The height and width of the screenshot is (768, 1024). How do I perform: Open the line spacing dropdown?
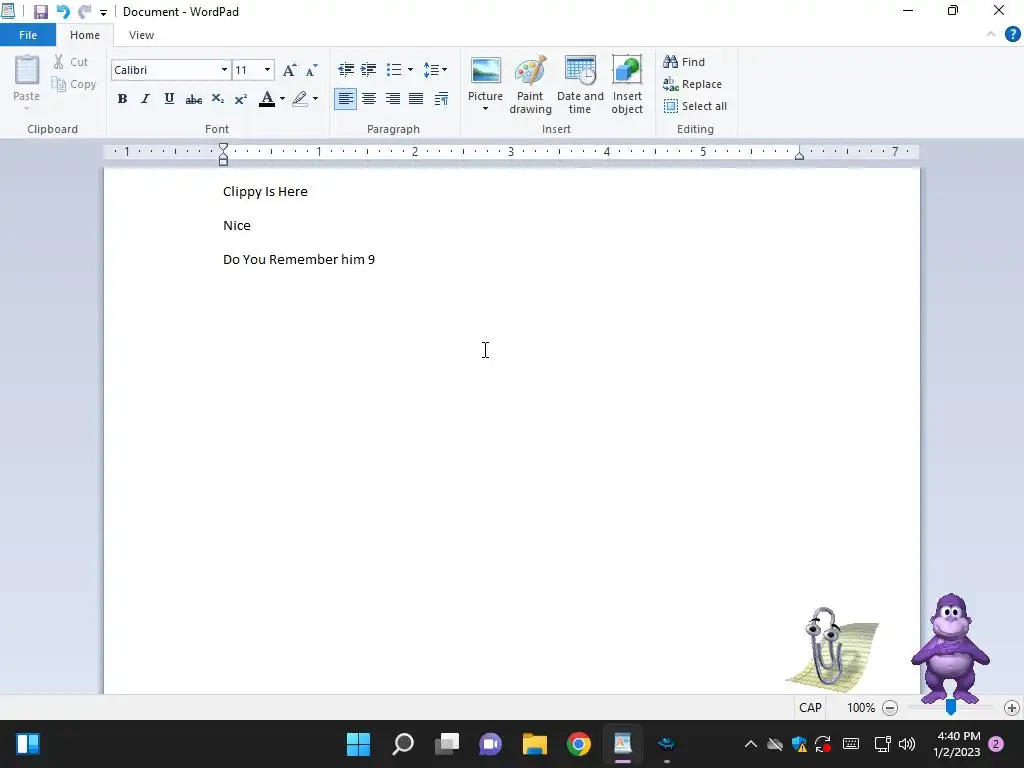coord(435,69)
